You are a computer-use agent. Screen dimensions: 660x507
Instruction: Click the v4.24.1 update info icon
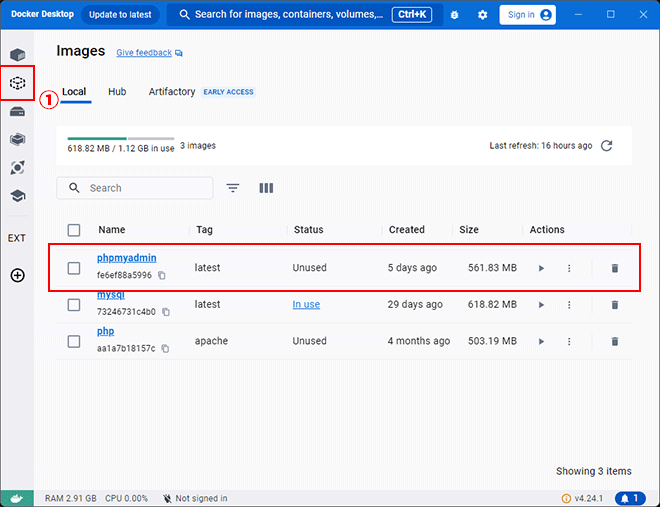(566, 499)
